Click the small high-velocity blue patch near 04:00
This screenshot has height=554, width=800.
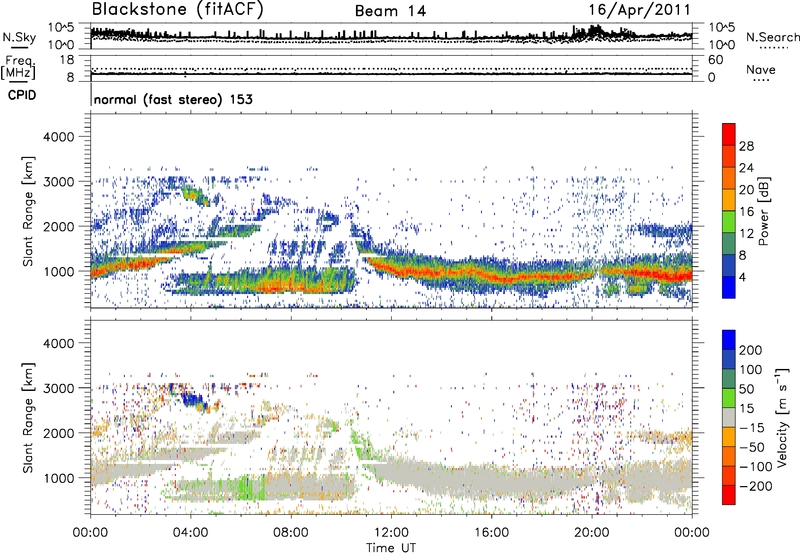point(194,399)
